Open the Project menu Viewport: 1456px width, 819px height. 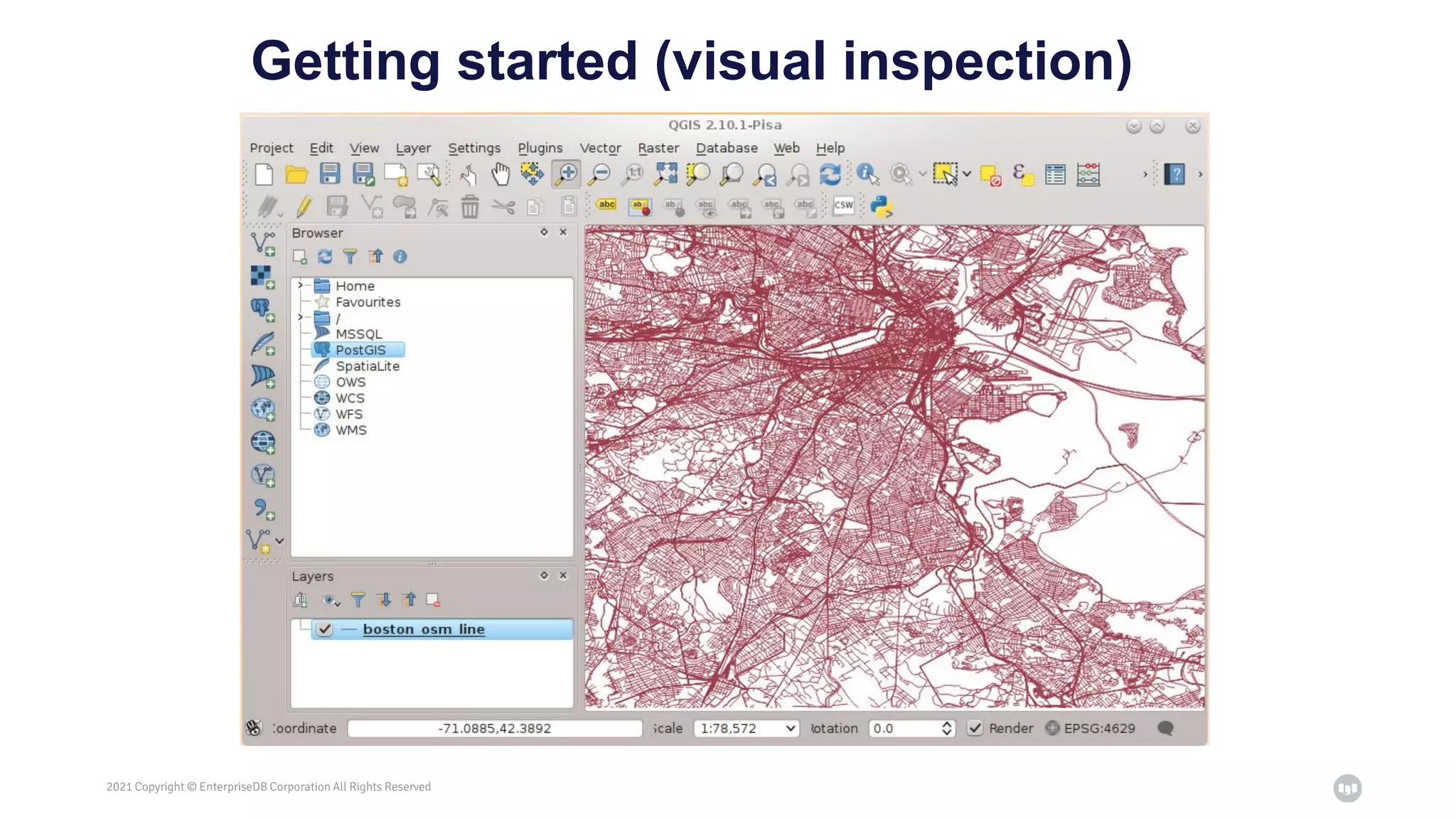coord(271,148)
